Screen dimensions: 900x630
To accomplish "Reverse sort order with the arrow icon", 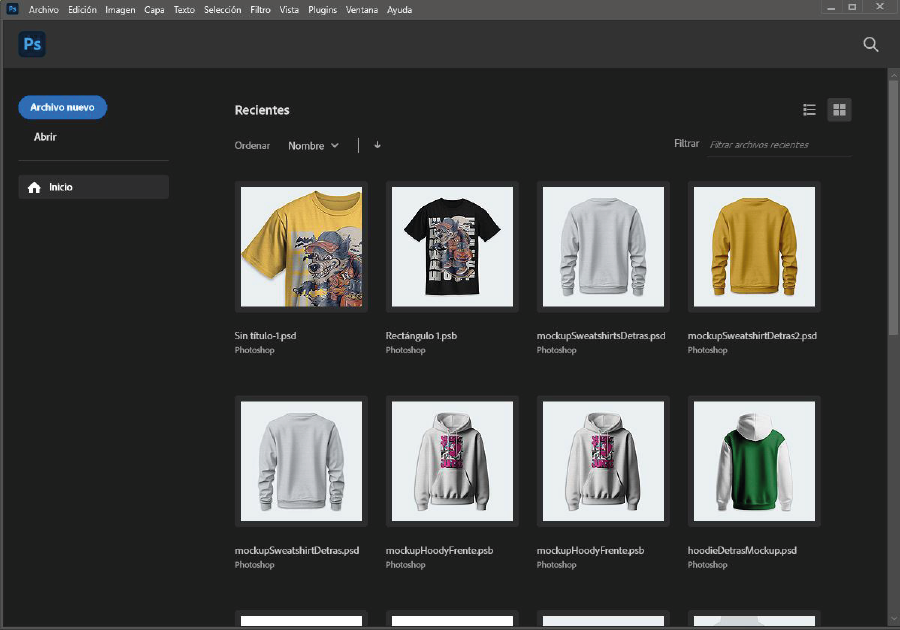I will [x=377, y=145].
